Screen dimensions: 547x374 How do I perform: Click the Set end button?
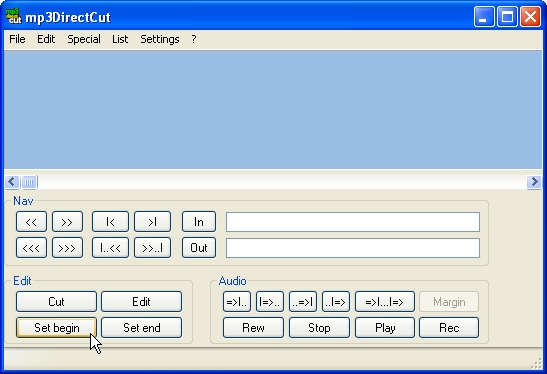(141, 328)
